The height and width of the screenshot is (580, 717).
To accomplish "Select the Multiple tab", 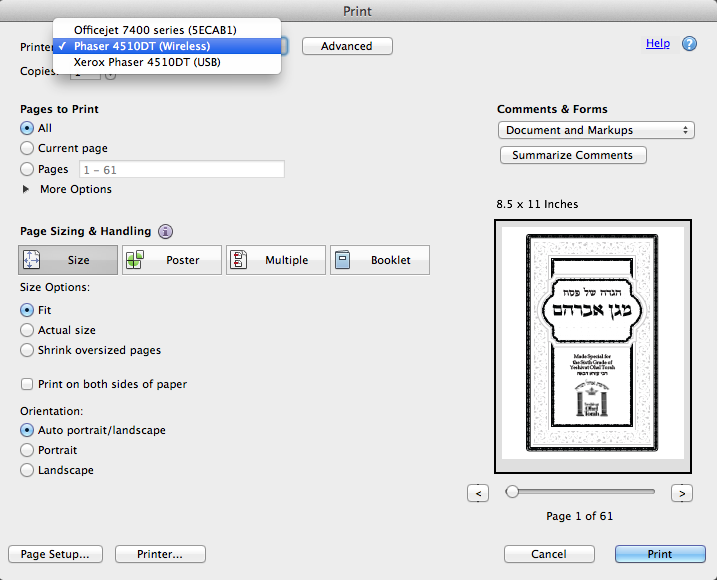I will [276, 260].
